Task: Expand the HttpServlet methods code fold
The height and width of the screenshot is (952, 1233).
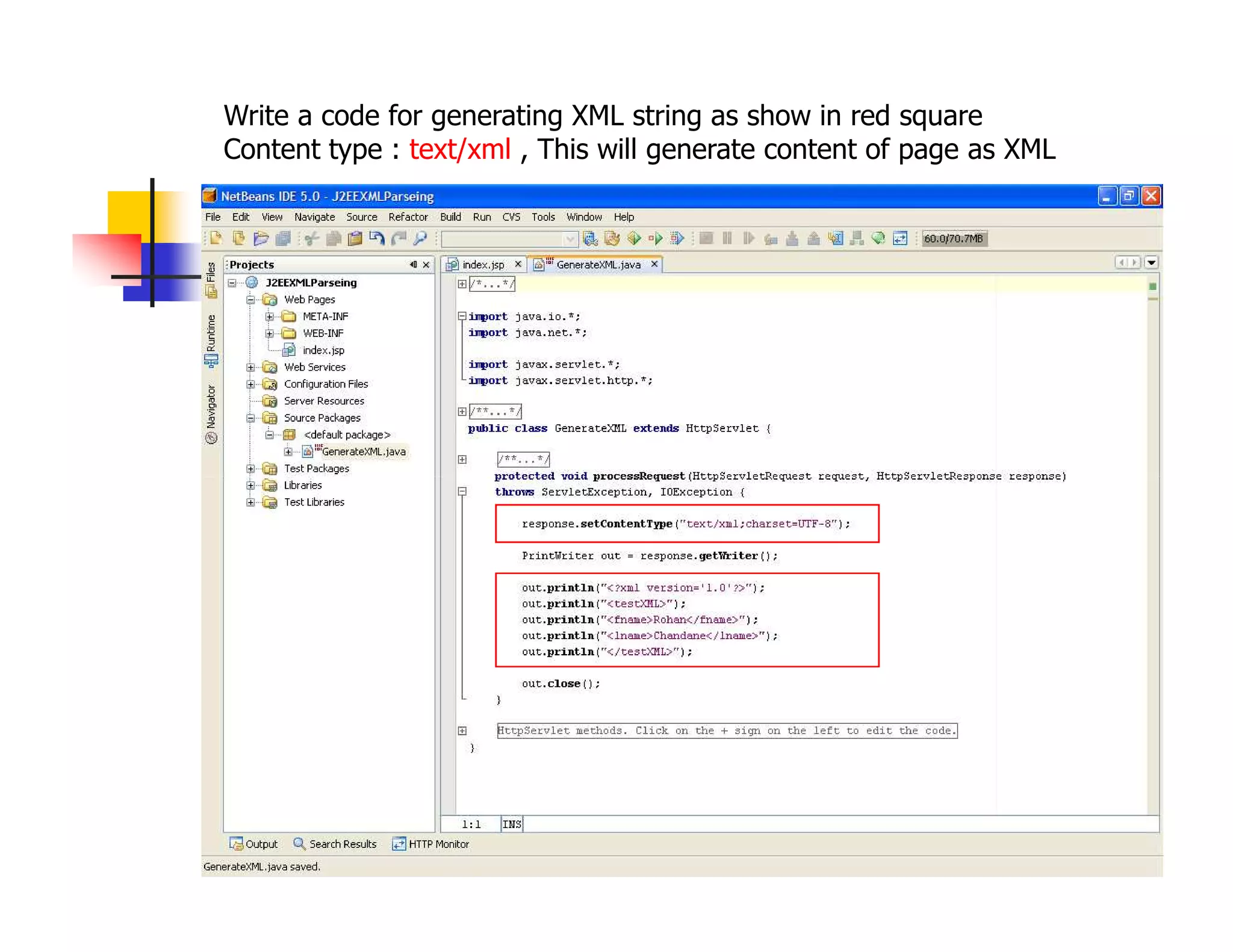Action: click(462, 731)
